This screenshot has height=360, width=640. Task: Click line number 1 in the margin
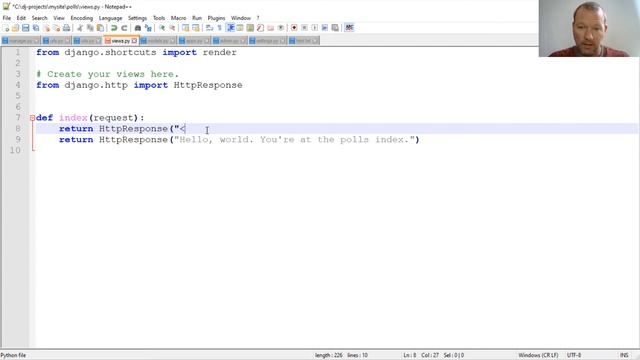[x=18, y=52]
